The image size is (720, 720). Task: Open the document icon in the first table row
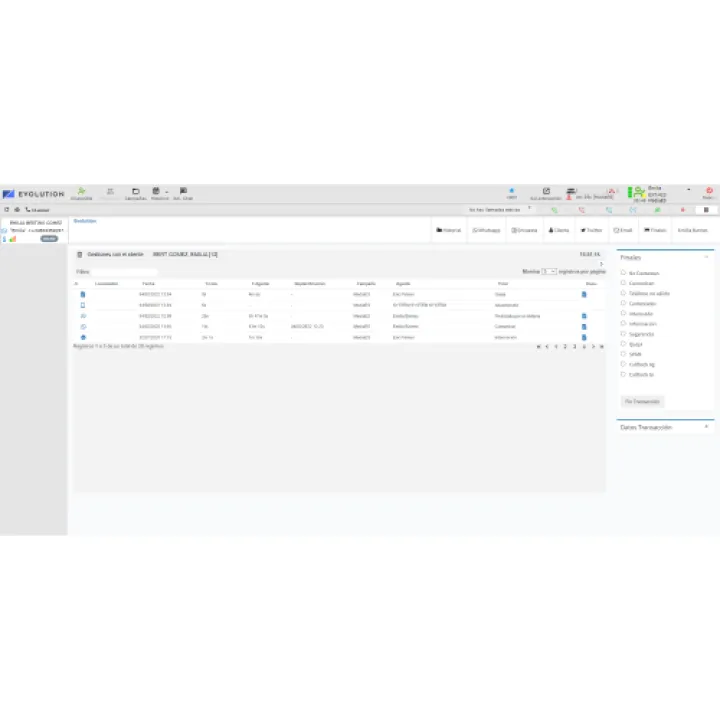pyautogui.click(x=585, y=295)
